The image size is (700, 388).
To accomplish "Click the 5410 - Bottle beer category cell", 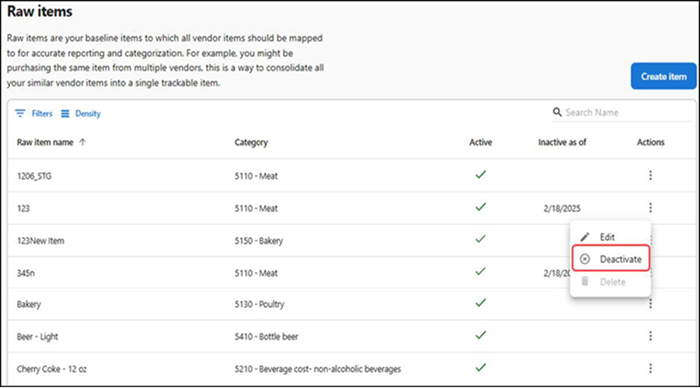I will (267, 337).
